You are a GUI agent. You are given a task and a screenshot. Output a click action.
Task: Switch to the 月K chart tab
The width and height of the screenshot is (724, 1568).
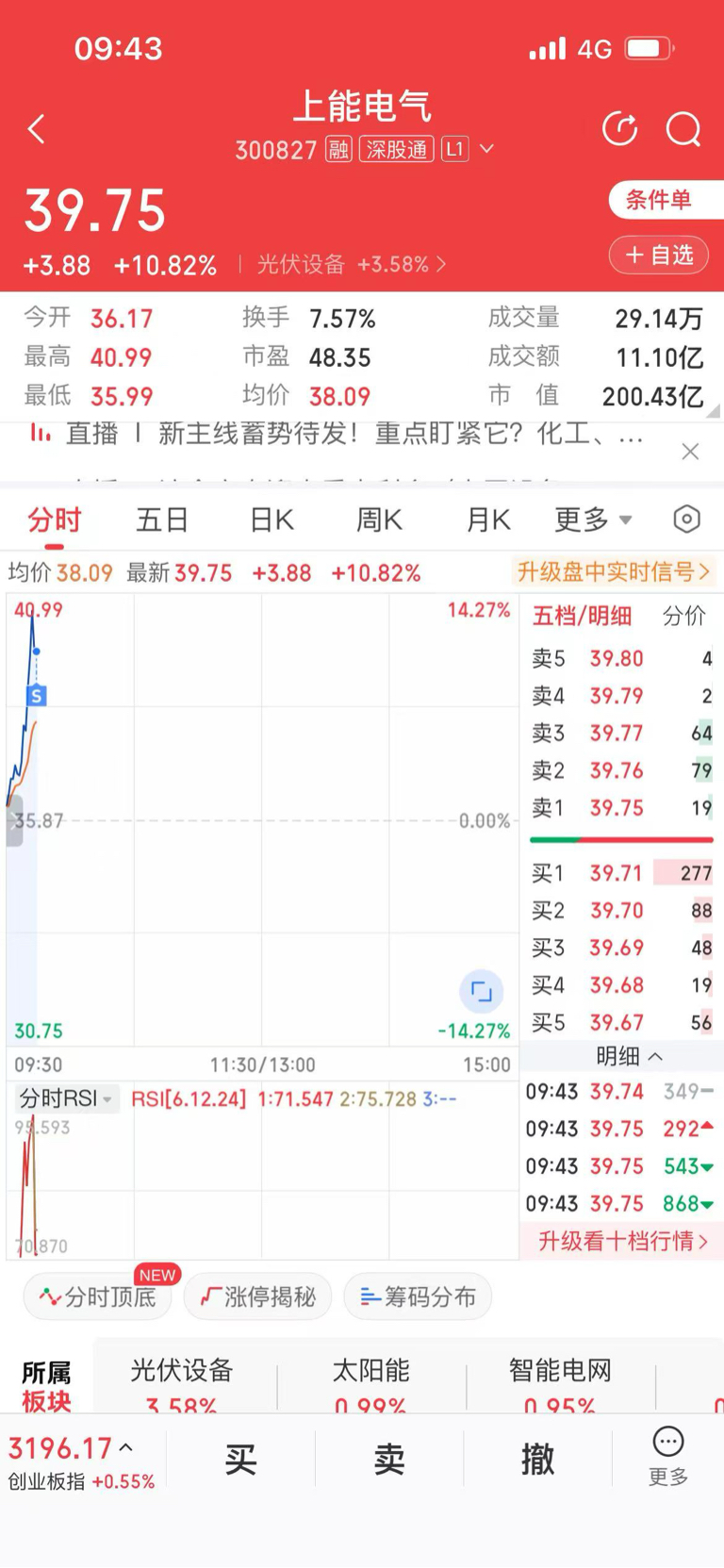point(488,520)
